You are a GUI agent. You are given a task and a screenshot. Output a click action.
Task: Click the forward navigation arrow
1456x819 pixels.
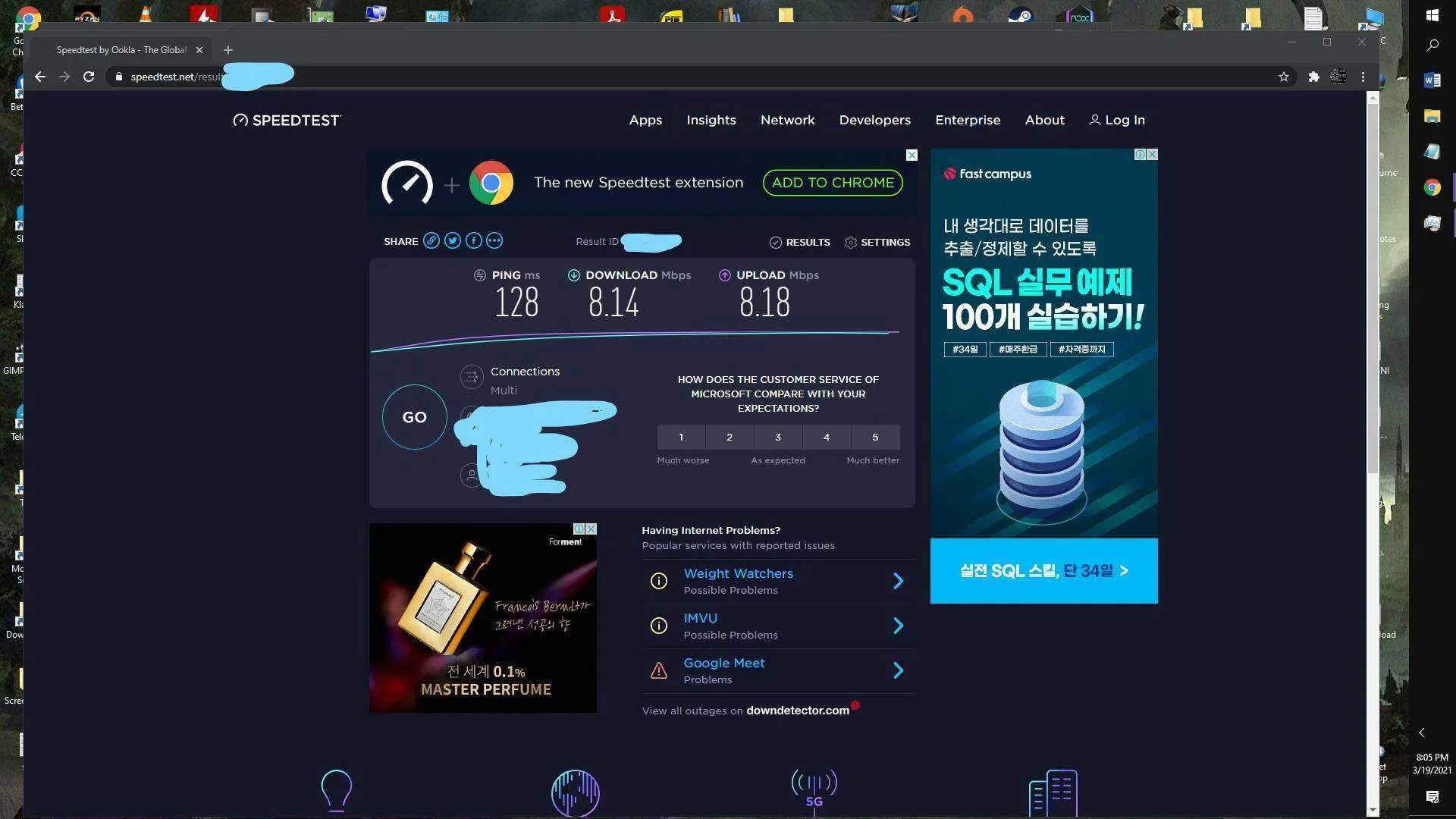click(64, 77)
